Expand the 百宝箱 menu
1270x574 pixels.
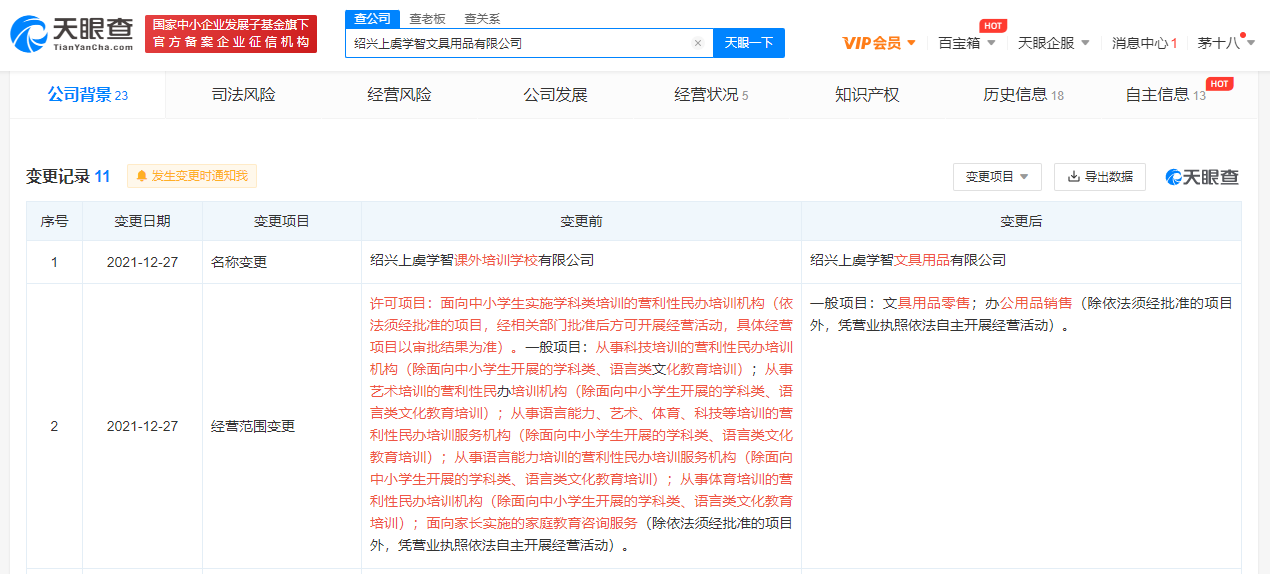pyautogui.click(x=966, y=43)
